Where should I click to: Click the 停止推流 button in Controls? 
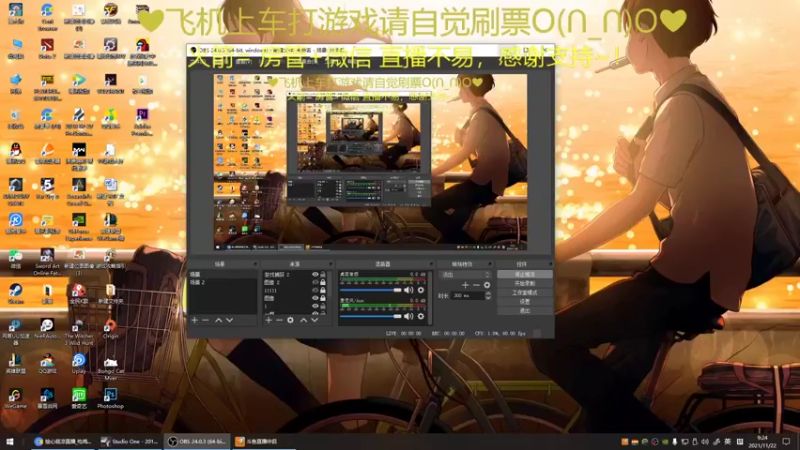524,274
